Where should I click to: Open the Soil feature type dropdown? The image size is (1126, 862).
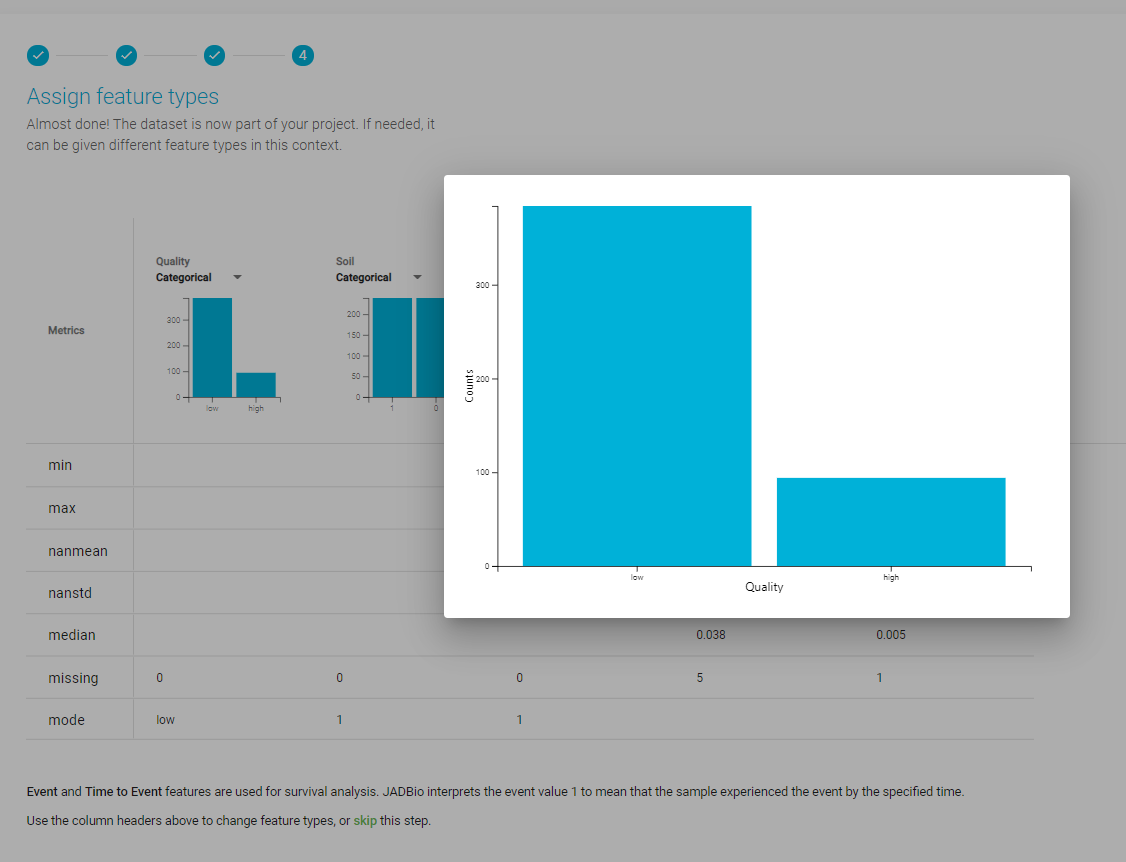pyautogui.click(x=378, y=277)
